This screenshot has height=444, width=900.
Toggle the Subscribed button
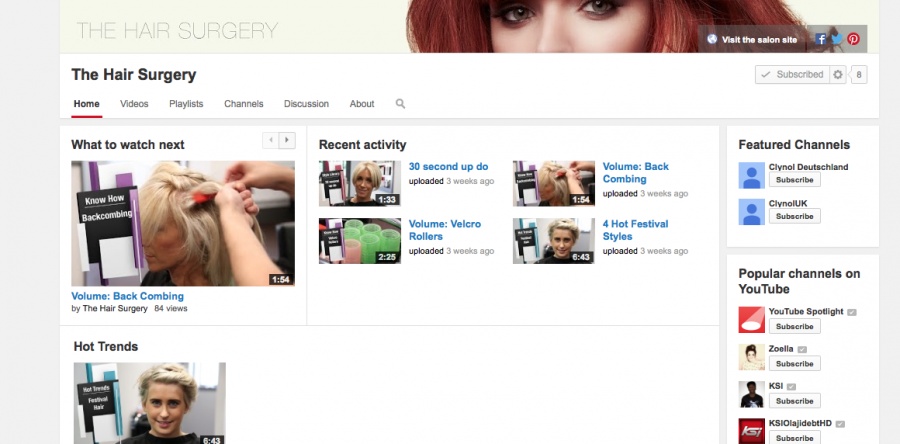tap(792, 75)
